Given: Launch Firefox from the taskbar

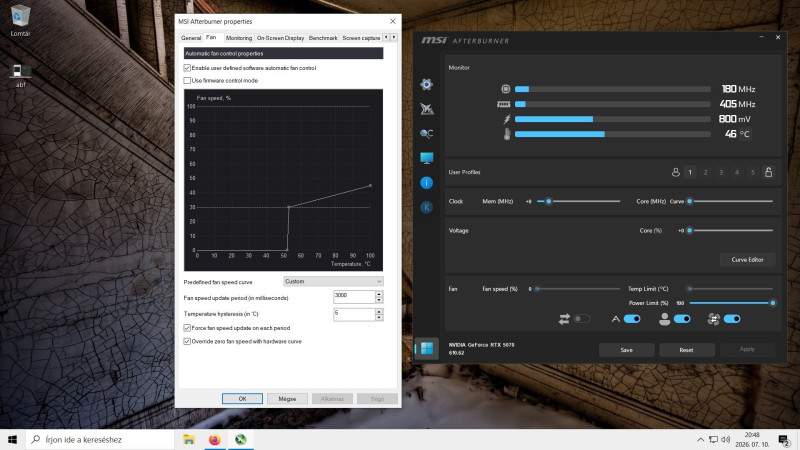Looking at the screenshot, I should (215, 439).
